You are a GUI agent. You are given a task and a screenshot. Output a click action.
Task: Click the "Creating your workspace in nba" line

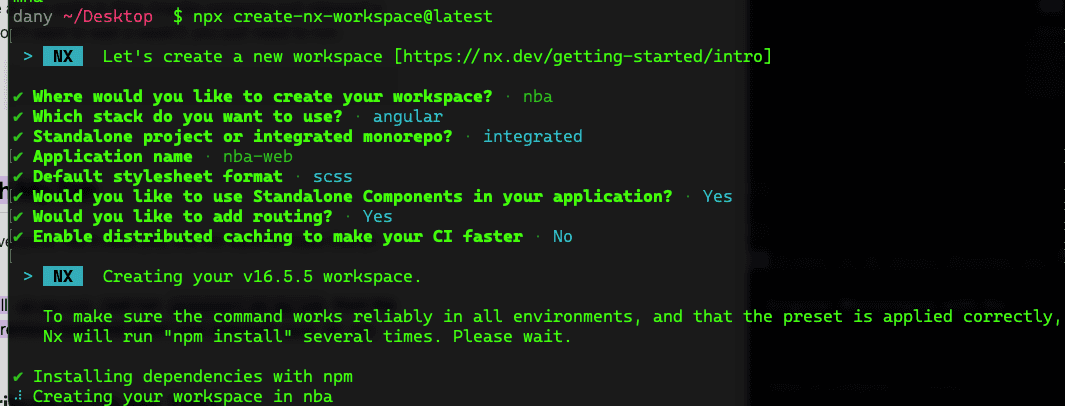tap(182, 397)
